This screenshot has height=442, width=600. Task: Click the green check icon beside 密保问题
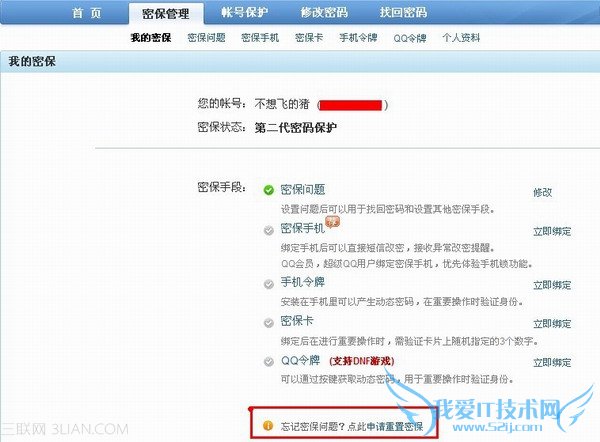tap(269, 190)
